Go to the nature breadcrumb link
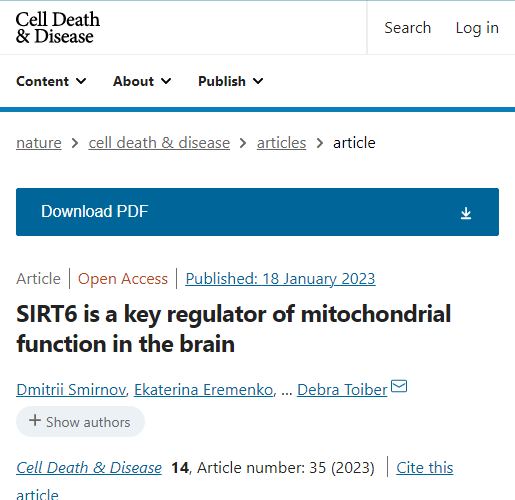The image size is (515, 500). [x=39, y=143]
